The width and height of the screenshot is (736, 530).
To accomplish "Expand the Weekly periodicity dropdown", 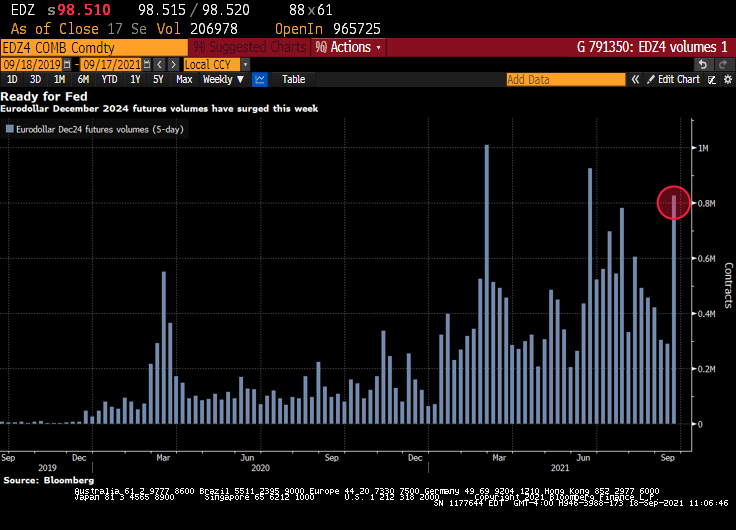I will pyautogui.click(x=223, y=79).
